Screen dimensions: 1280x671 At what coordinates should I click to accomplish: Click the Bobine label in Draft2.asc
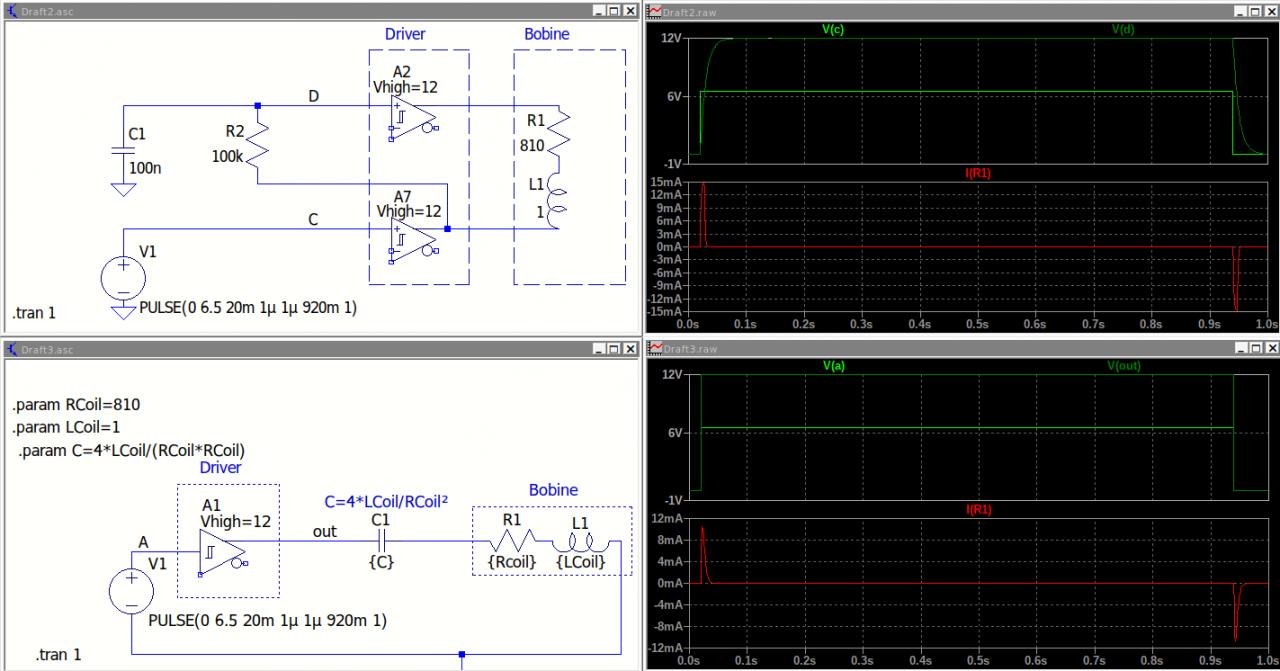tap(547, 34)
